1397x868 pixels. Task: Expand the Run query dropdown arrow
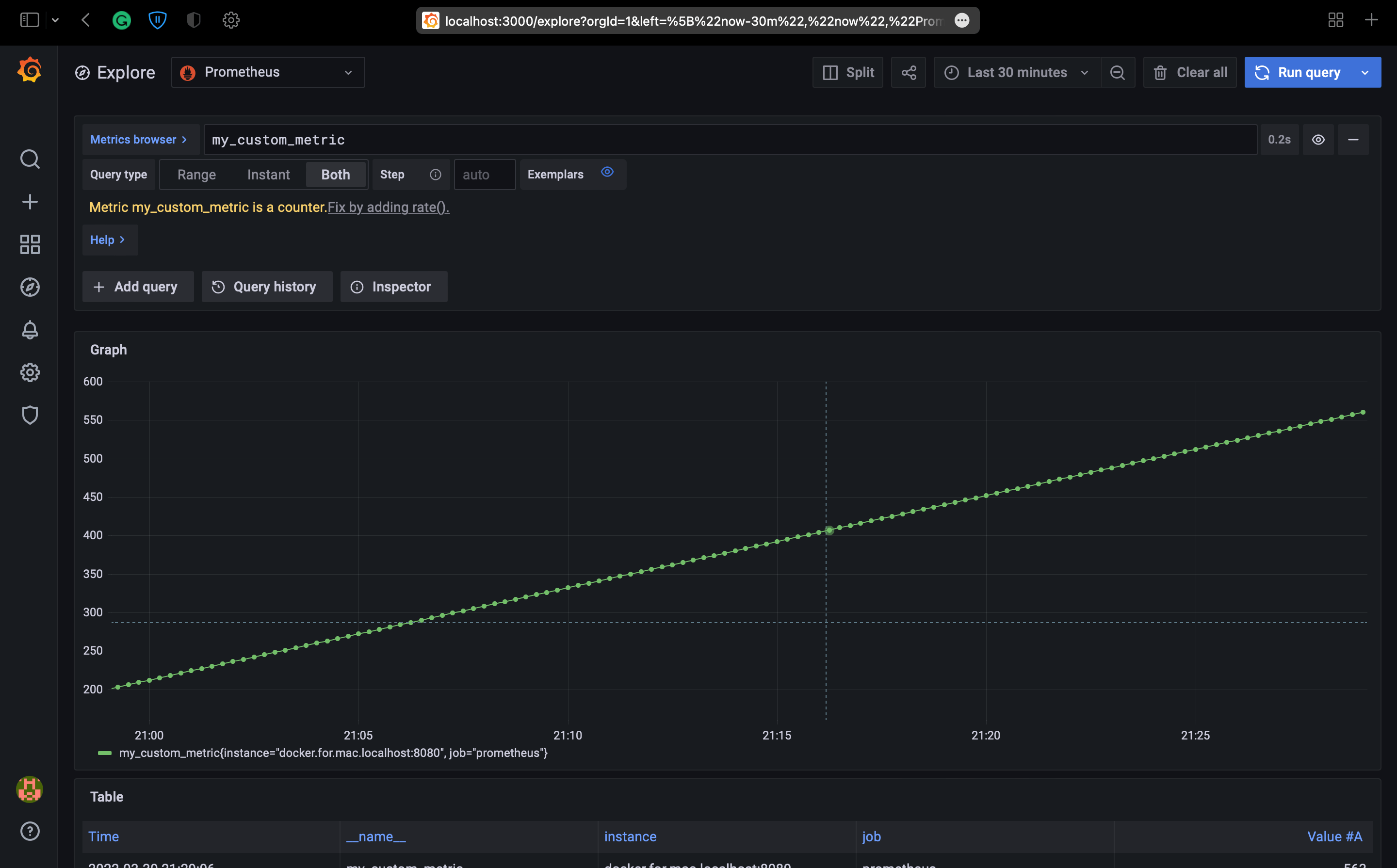(1365, 72)
